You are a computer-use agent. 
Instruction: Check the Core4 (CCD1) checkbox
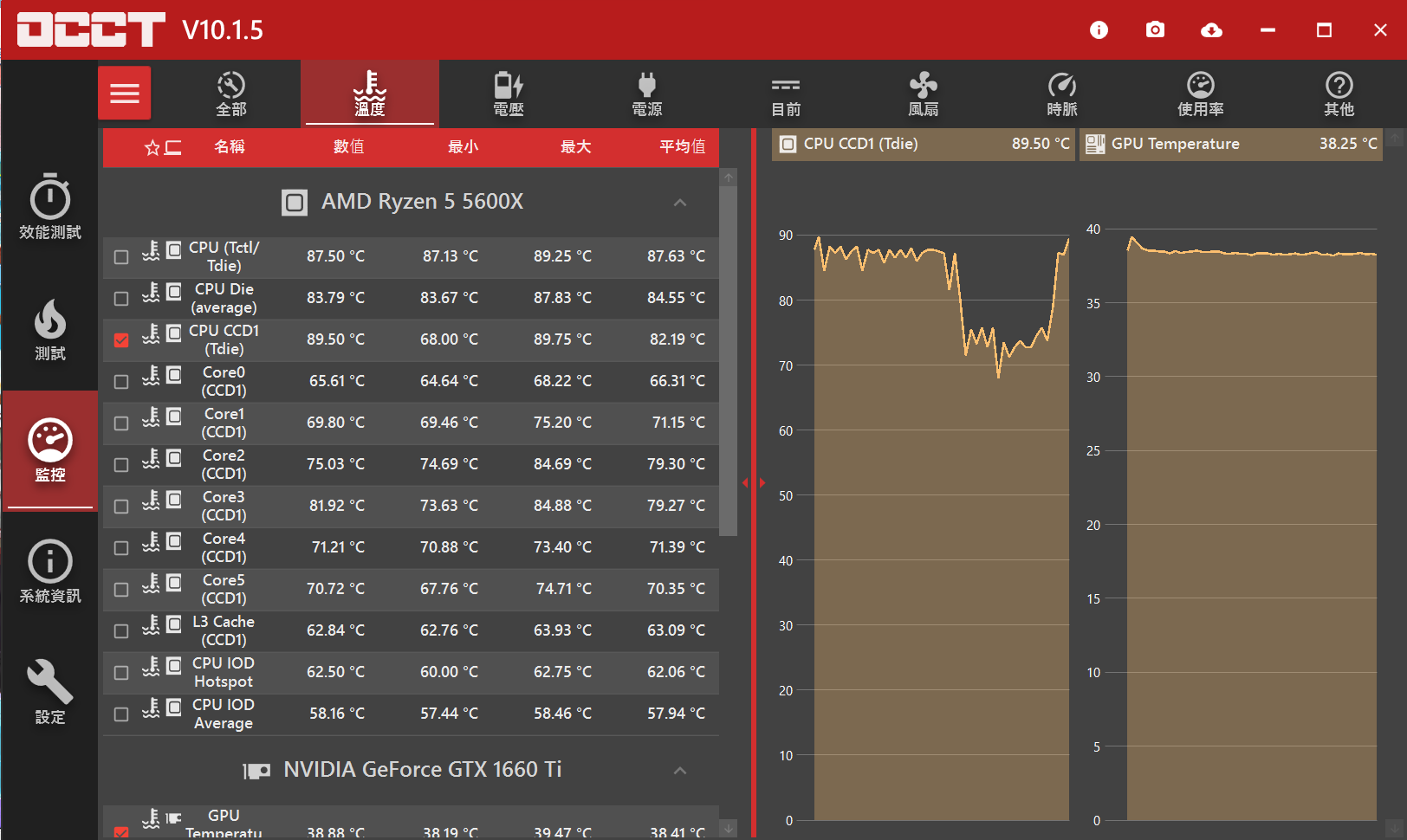point(121,548)
